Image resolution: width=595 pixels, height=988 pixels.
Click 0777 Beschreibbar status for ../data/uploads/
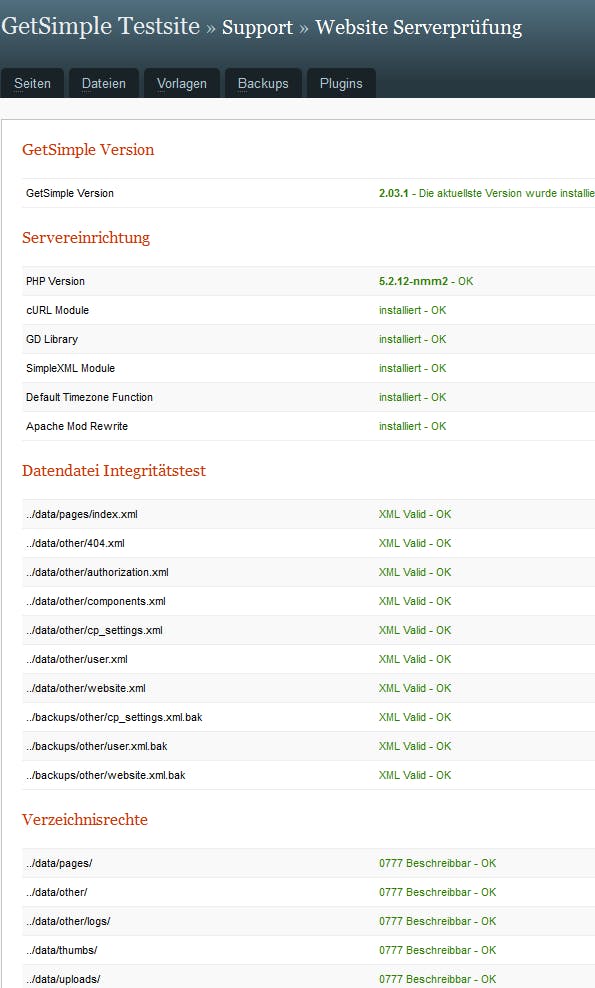coord(437,980)
